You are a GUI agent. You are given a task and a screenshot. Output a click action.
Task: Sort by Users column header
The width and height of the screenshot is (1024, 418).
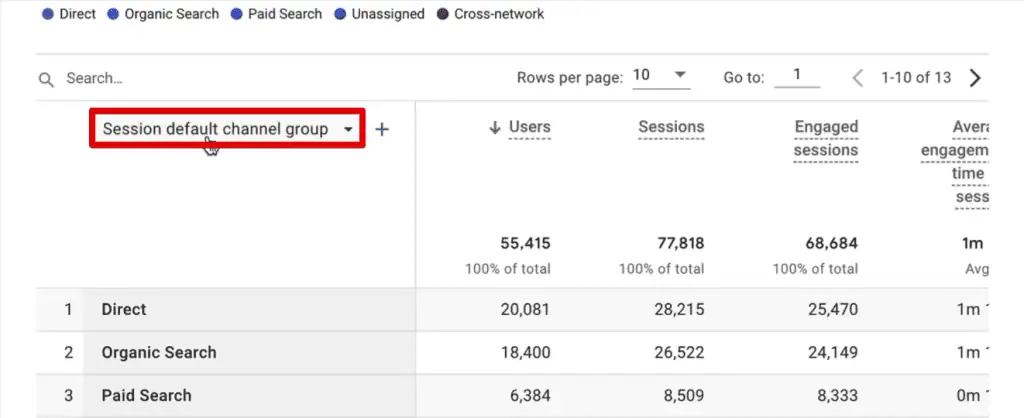click(529, 127)
